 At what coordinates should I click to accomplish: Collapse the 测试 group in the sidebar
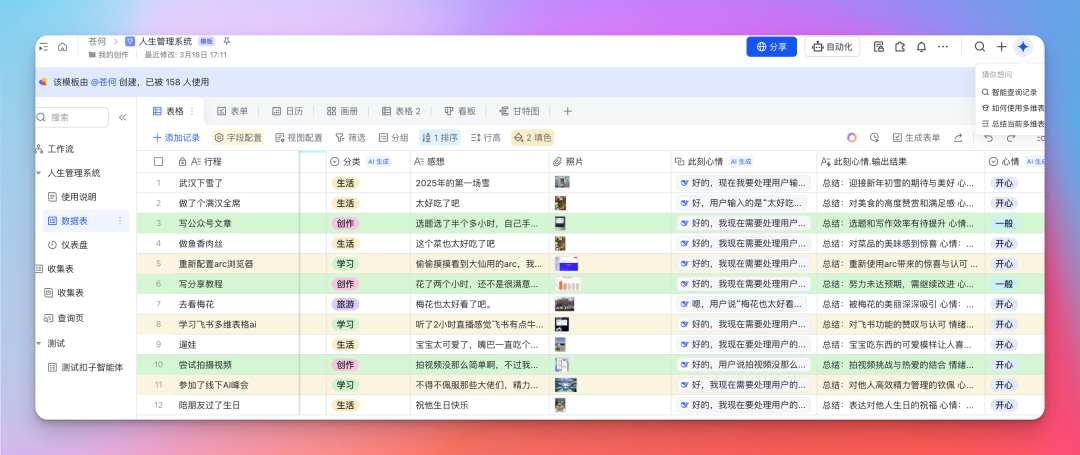(40, 343)
